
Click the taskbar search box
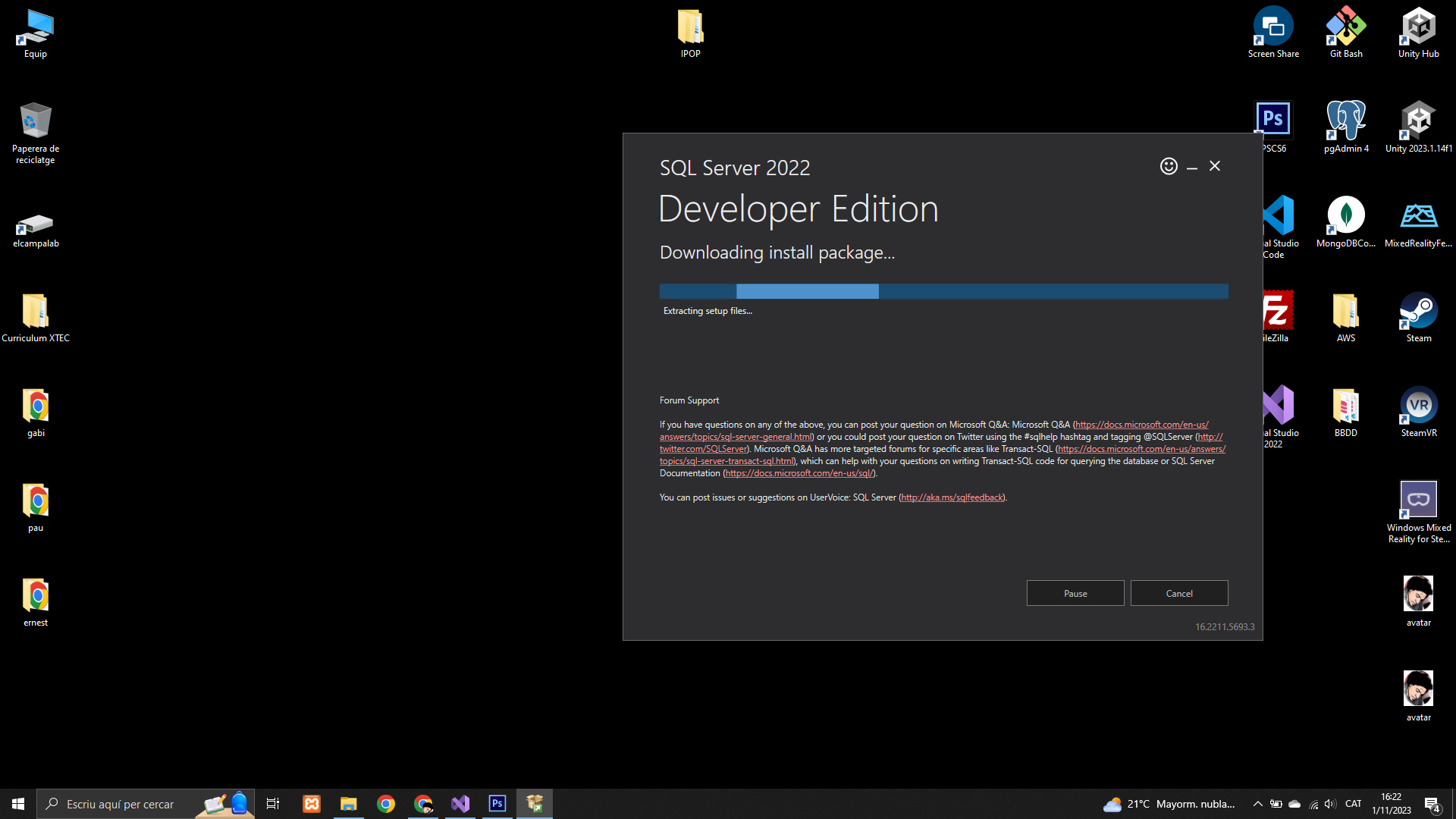click(121, 804)
